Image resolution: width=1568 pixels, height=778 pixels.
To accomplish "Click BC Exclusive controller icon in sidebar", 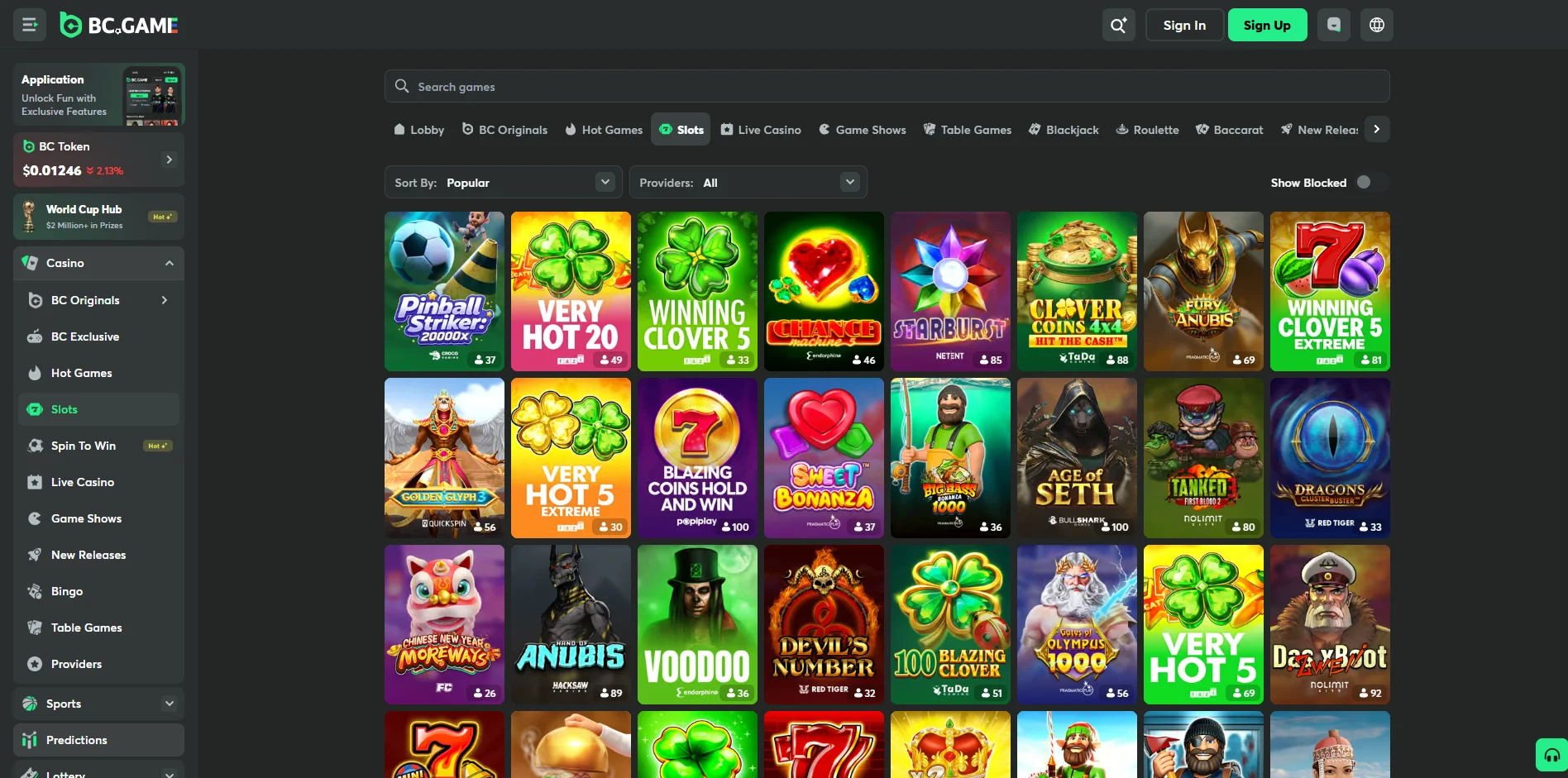I will pyautogui.click(x=35, y=336).
